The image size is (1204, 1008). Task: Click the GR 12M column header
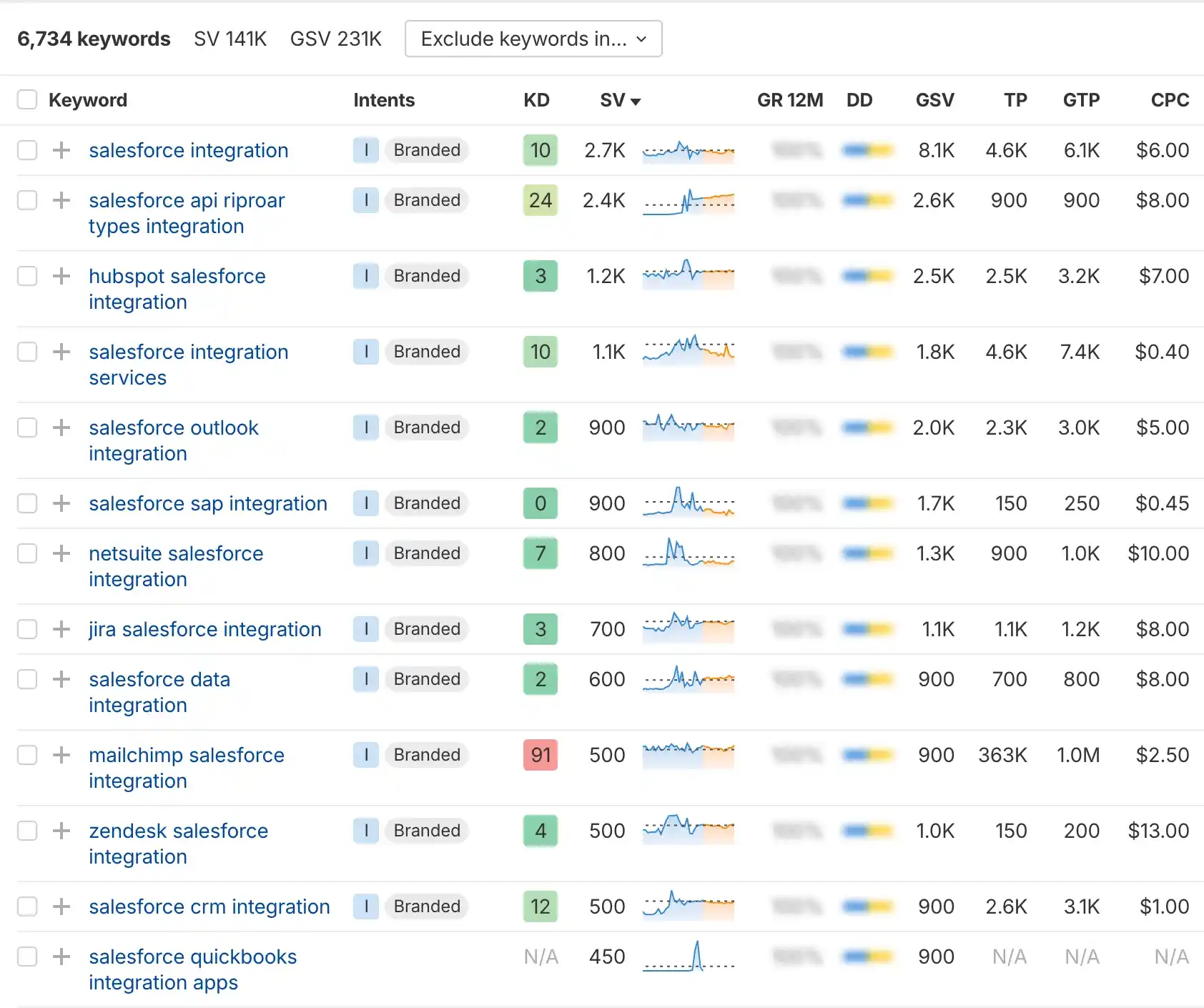[790, 100]
